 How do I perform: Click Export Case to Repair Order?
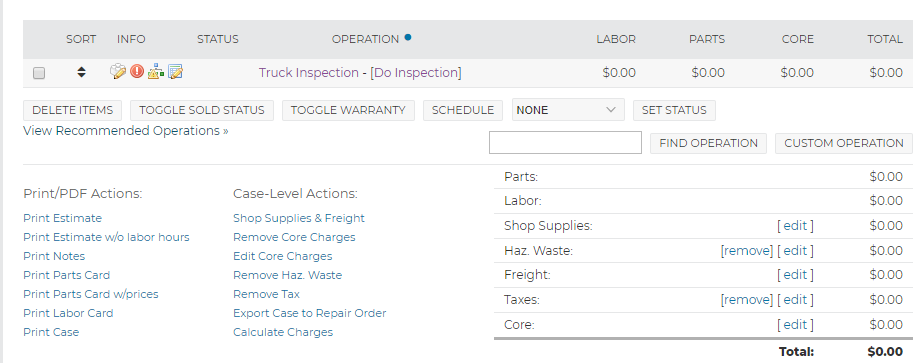coord(310,313)
